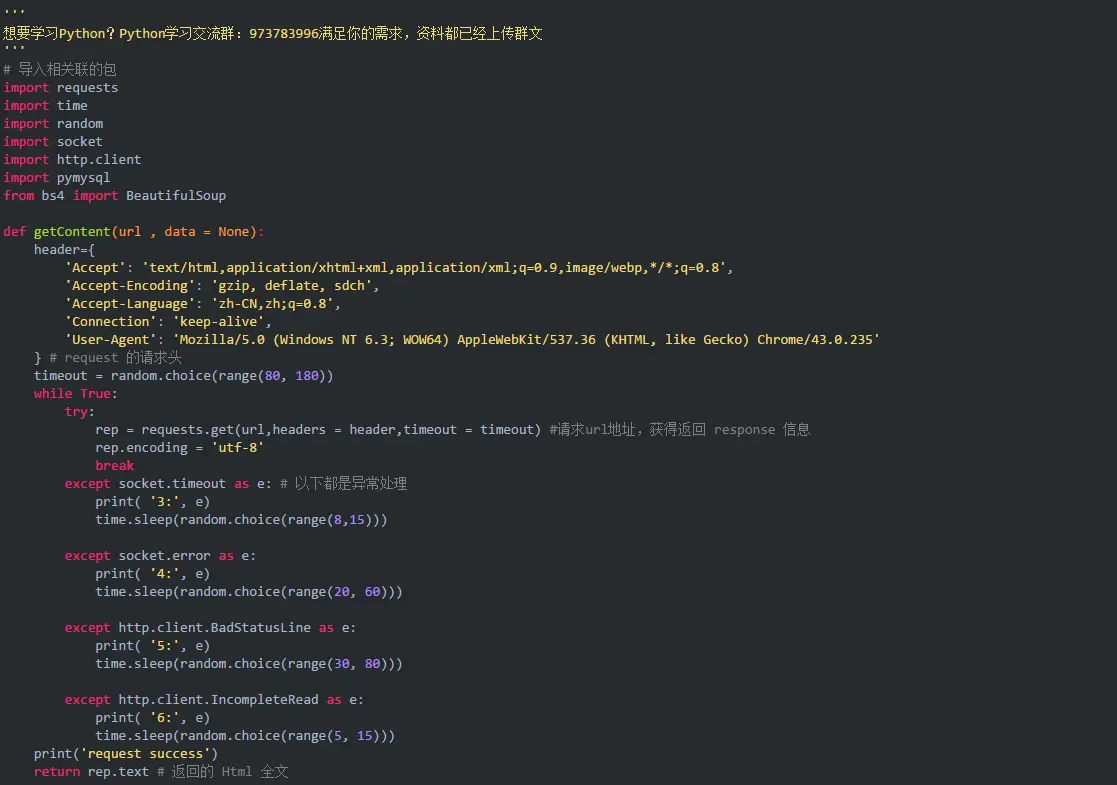The image size is (1117, 785).
Task: Click the '} # request 的请求头' line
Action: 108,358
